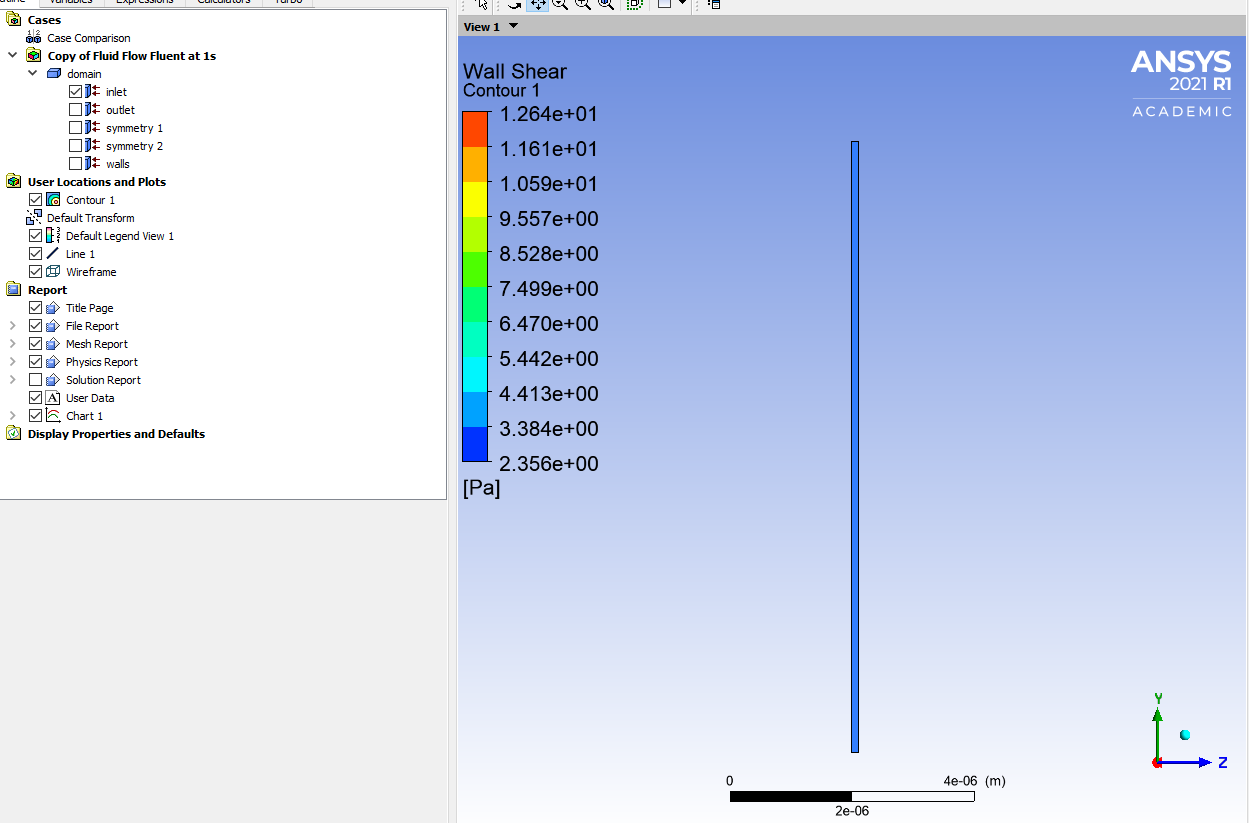
Task: Toggle the Contour 1 visibility checkbox
Action: click(x=36, y=200)
